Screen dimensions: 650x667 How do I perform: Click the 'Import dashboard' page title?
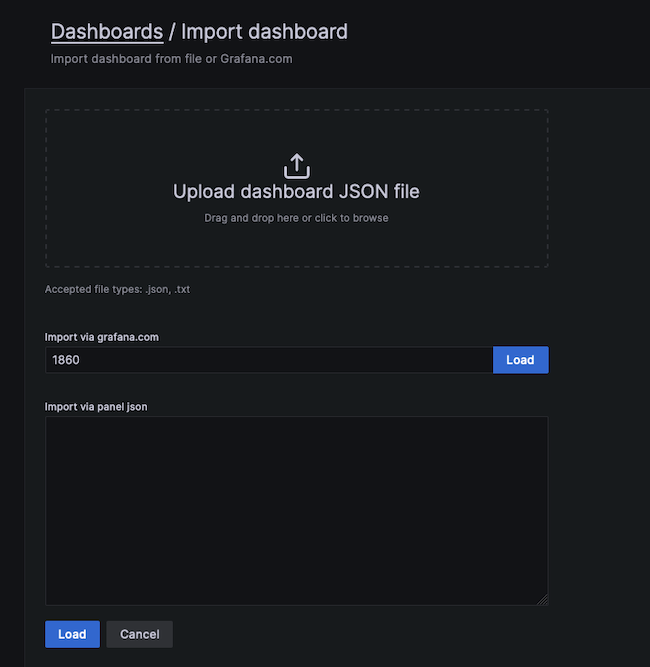264,31
